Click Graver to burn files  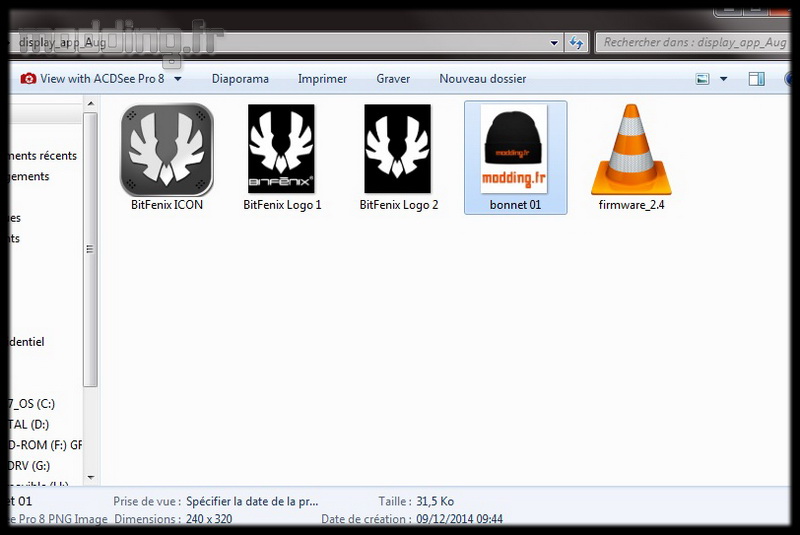pos(393,79)
